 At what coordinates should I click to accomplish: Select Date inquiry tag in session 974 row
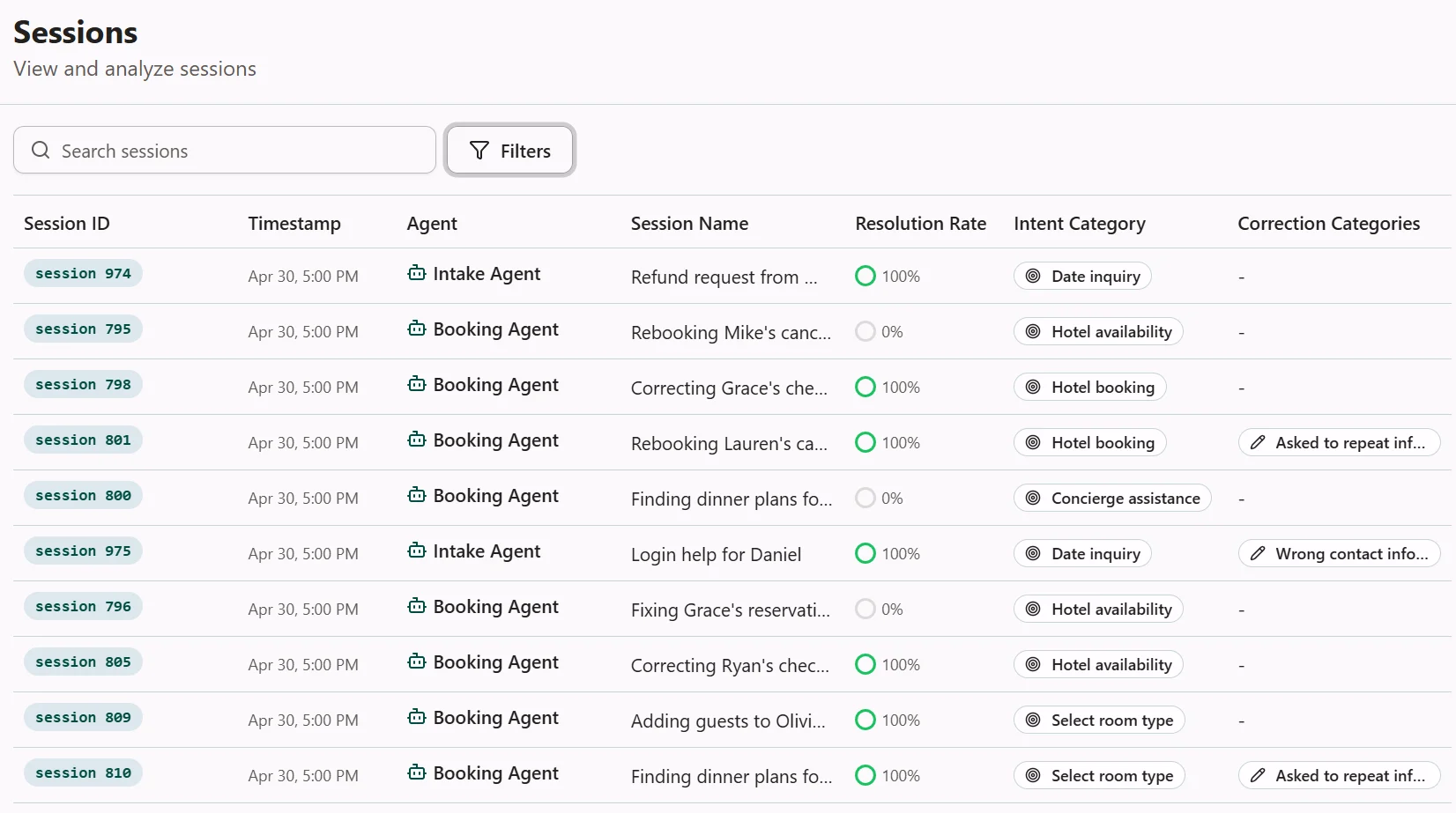(1082, 276)
